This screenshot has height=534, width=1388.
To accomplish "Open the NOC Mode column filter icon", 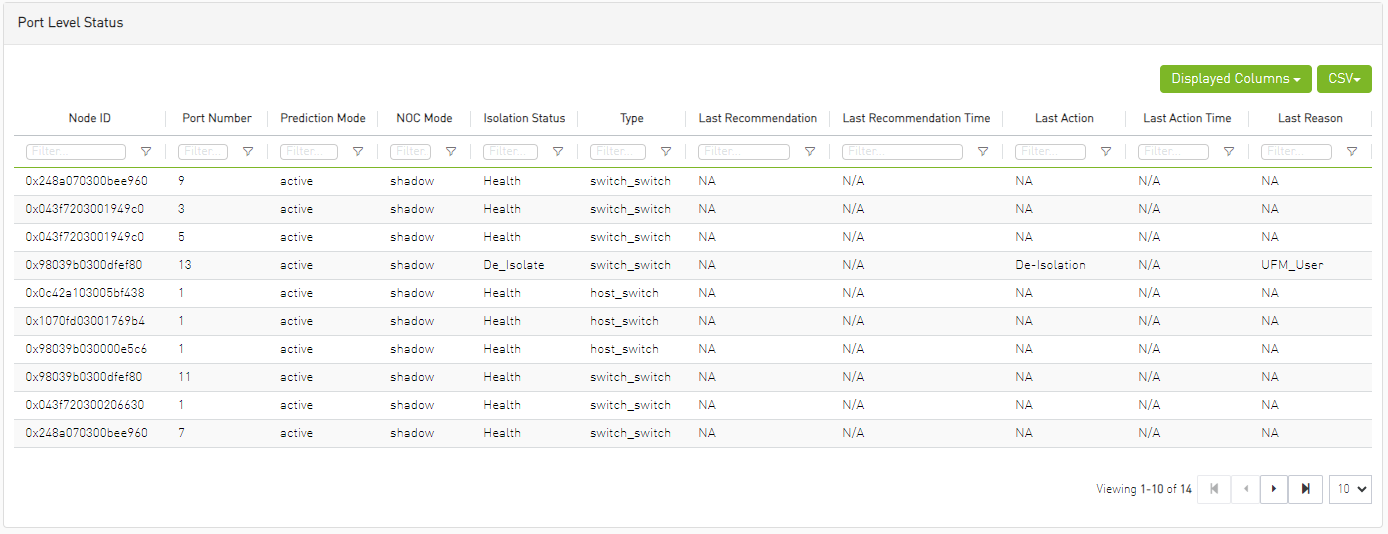I will click(451, 152).
